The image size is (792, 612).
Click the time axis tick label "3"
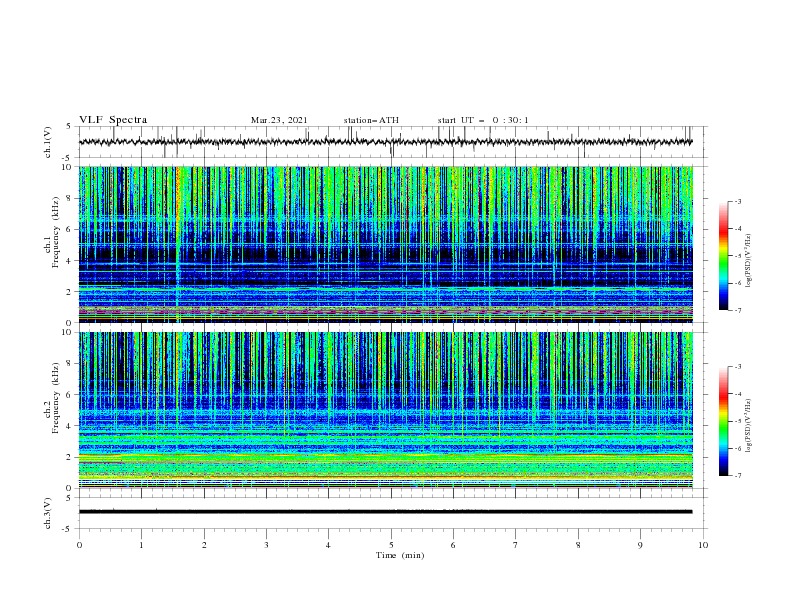pos(266,545)
